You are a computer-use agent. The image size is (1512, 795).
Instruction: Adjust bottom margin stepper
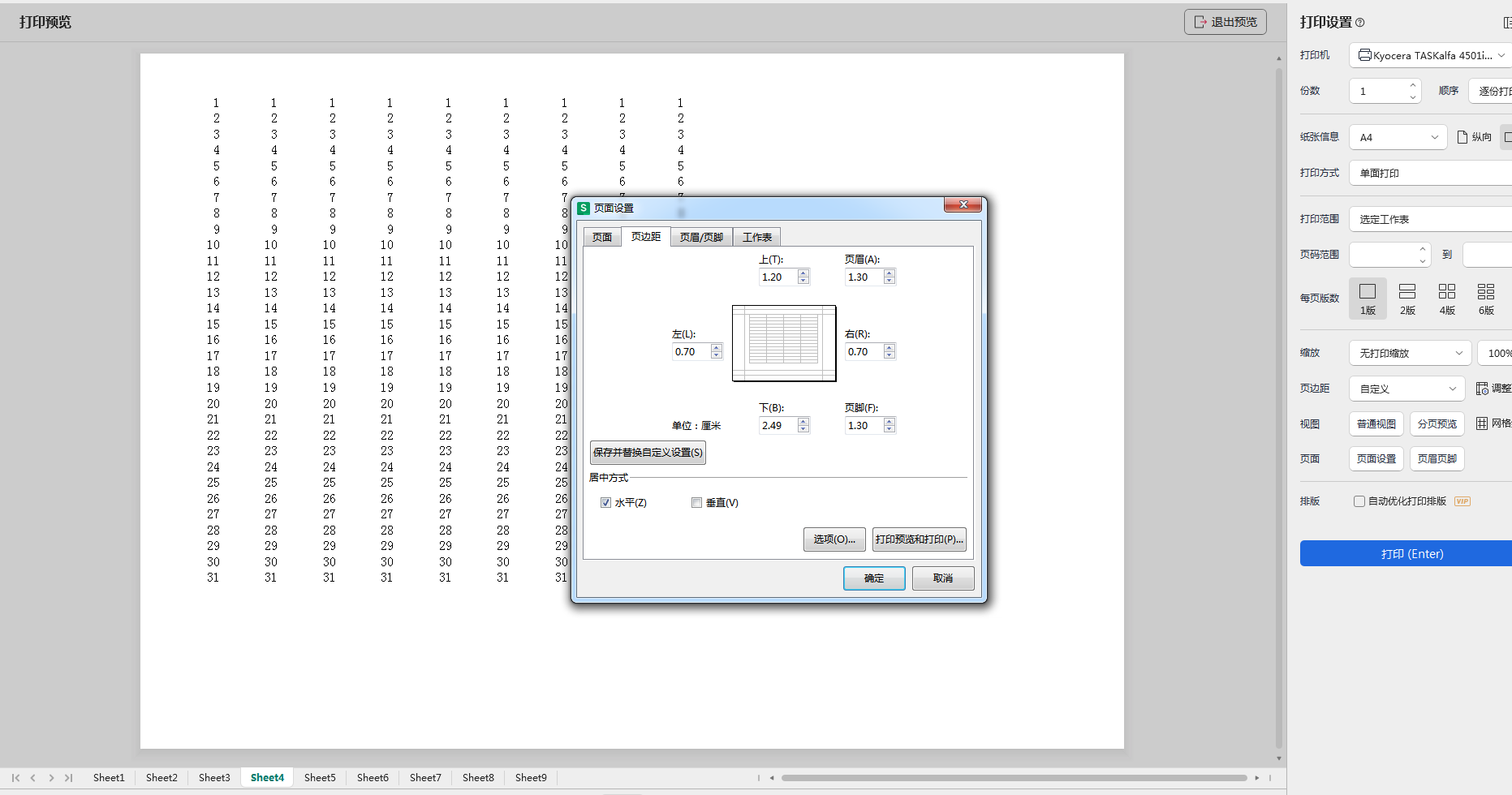pos(803,425)
